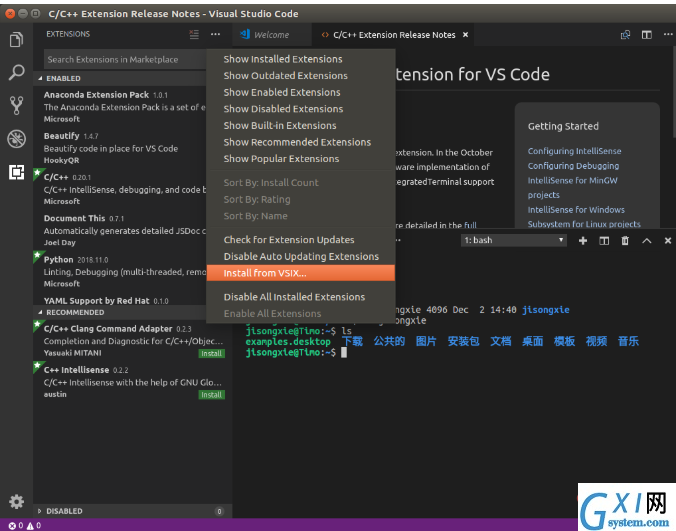Click errors count in status bar

(x=16, y=525)
